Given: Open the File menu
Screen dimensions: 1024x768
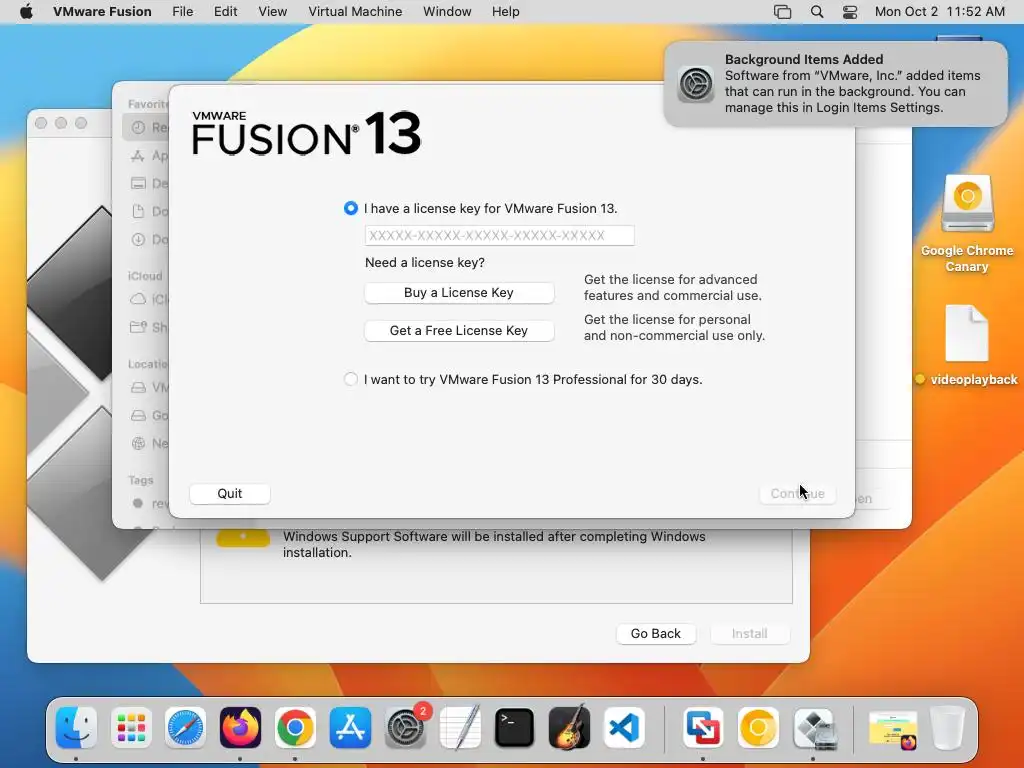Looking at the screenshot, I should click(x=182, y=12).
